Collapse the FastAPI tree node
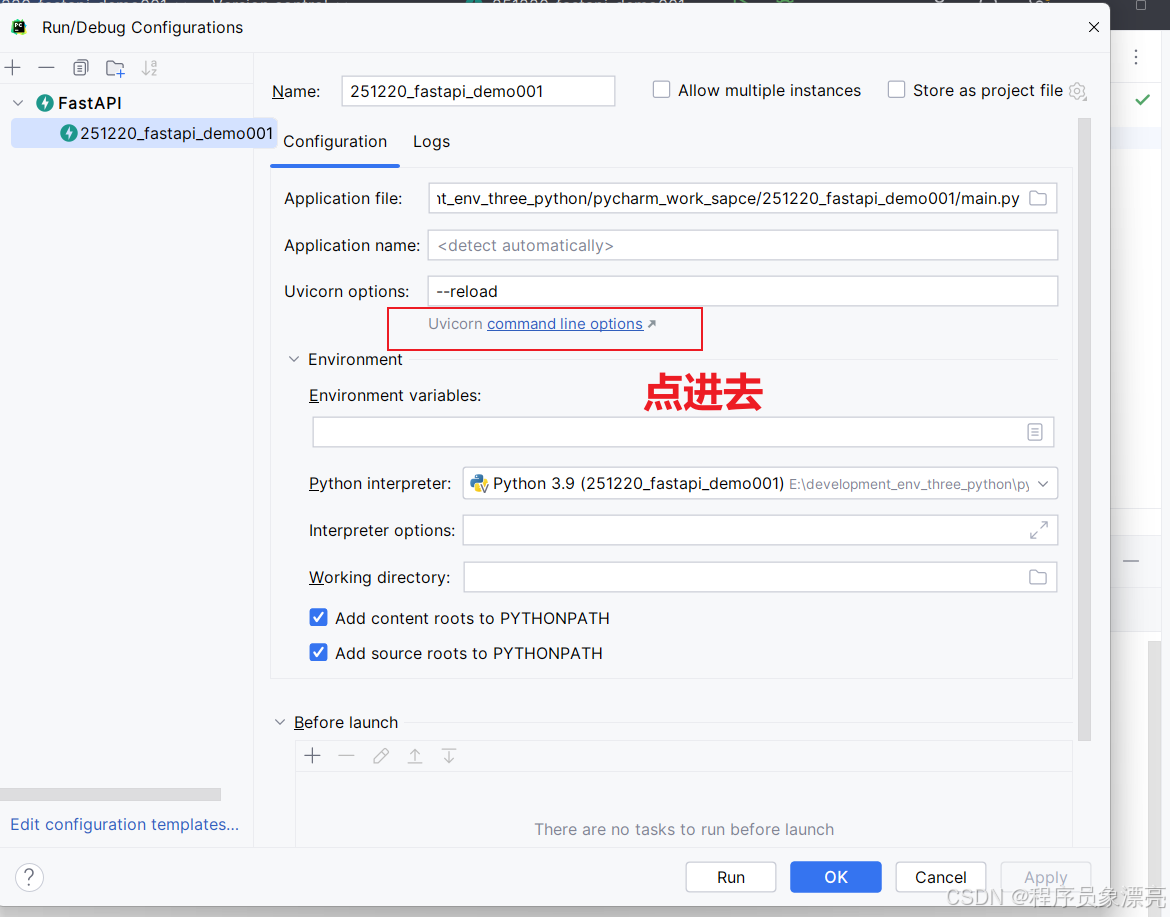Viewport: 1170px width, 917px height. (19, 103)
